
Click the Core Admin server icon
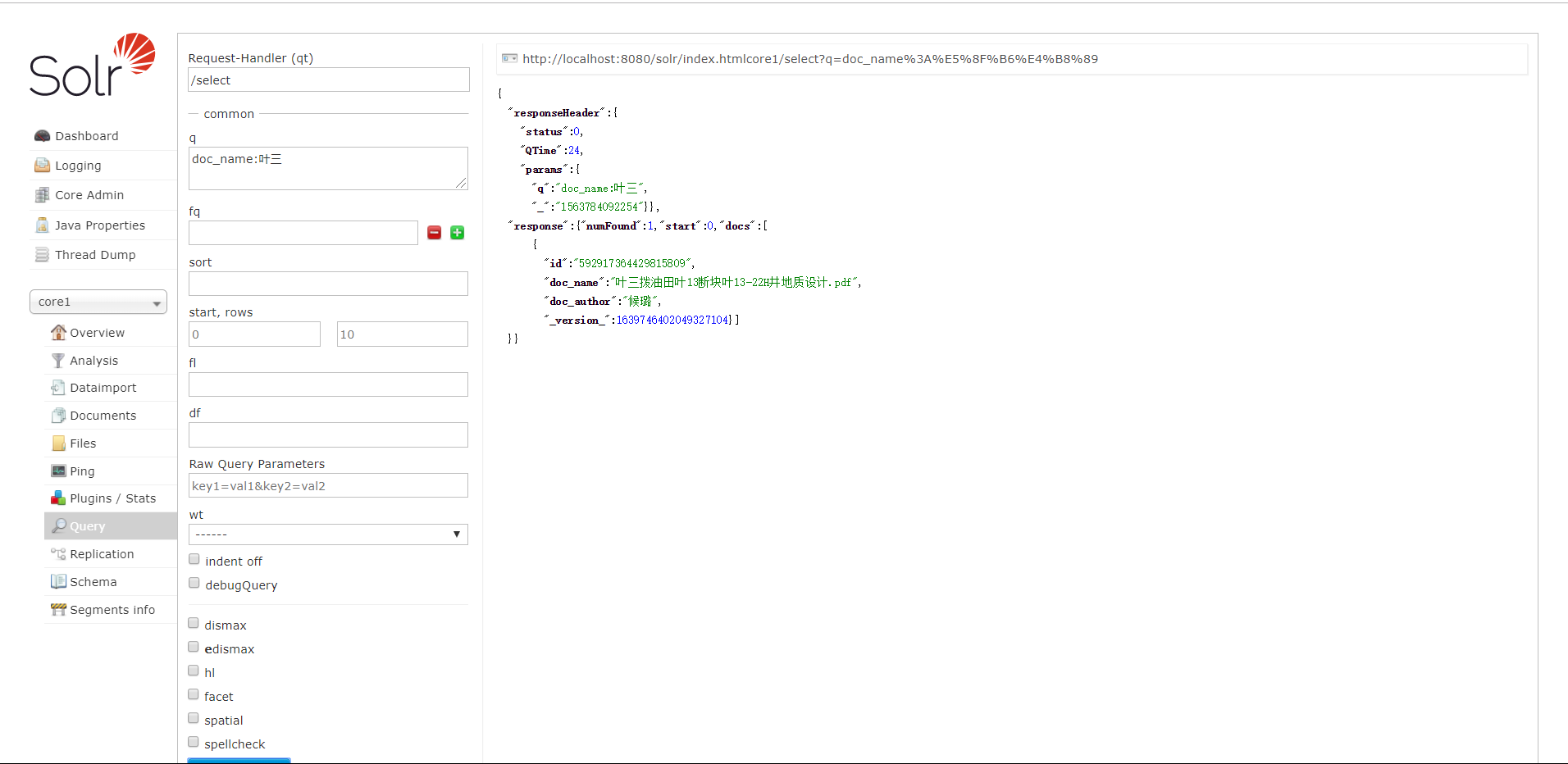pos(43,195)
